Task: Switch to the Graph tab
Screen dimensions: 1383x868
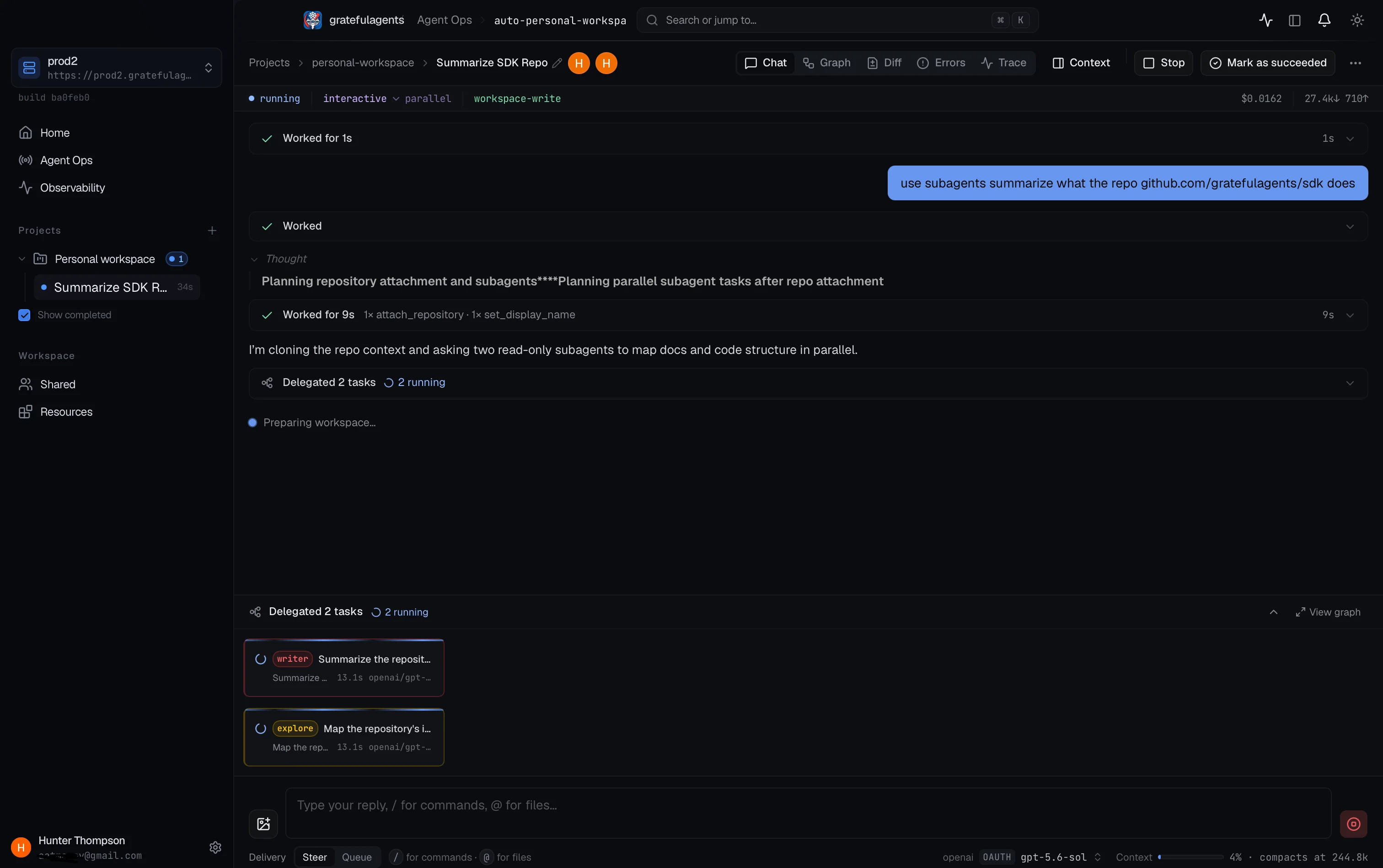Action: coord(826,63)
